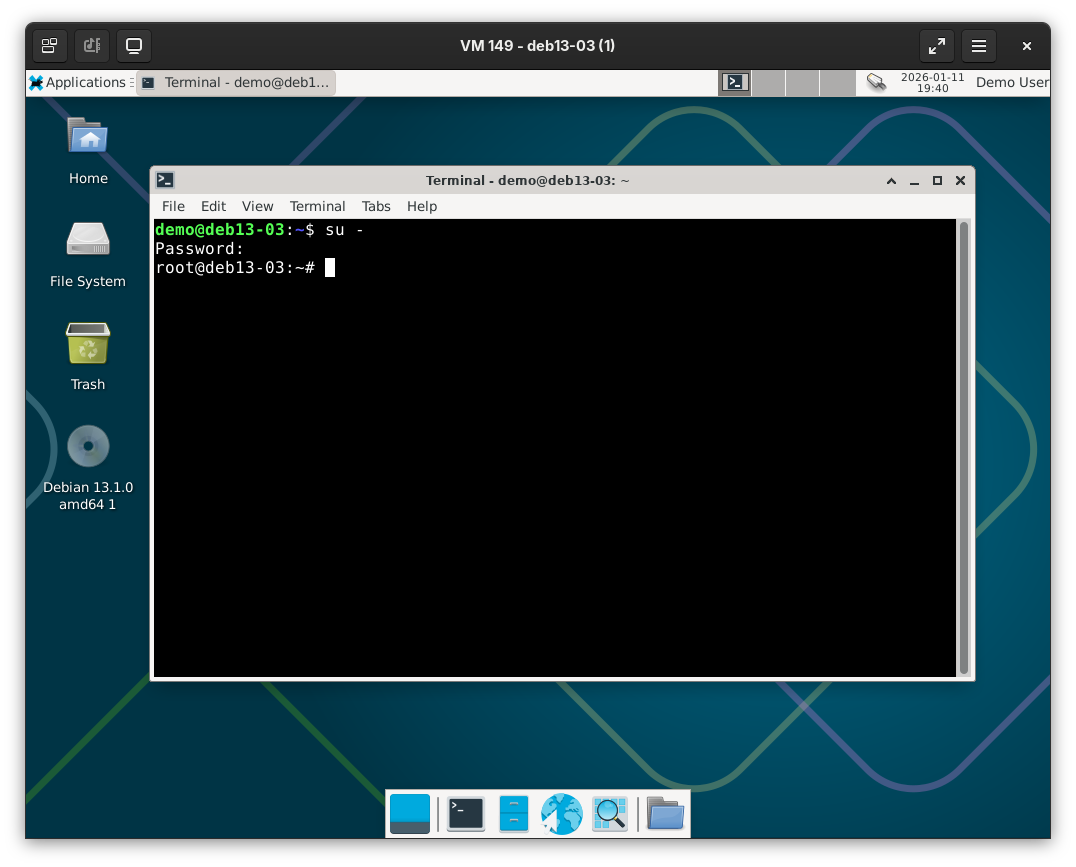Switch to the second workspace
The height and width of the screenshot is (867, 1076).
(x=768, y=83)
